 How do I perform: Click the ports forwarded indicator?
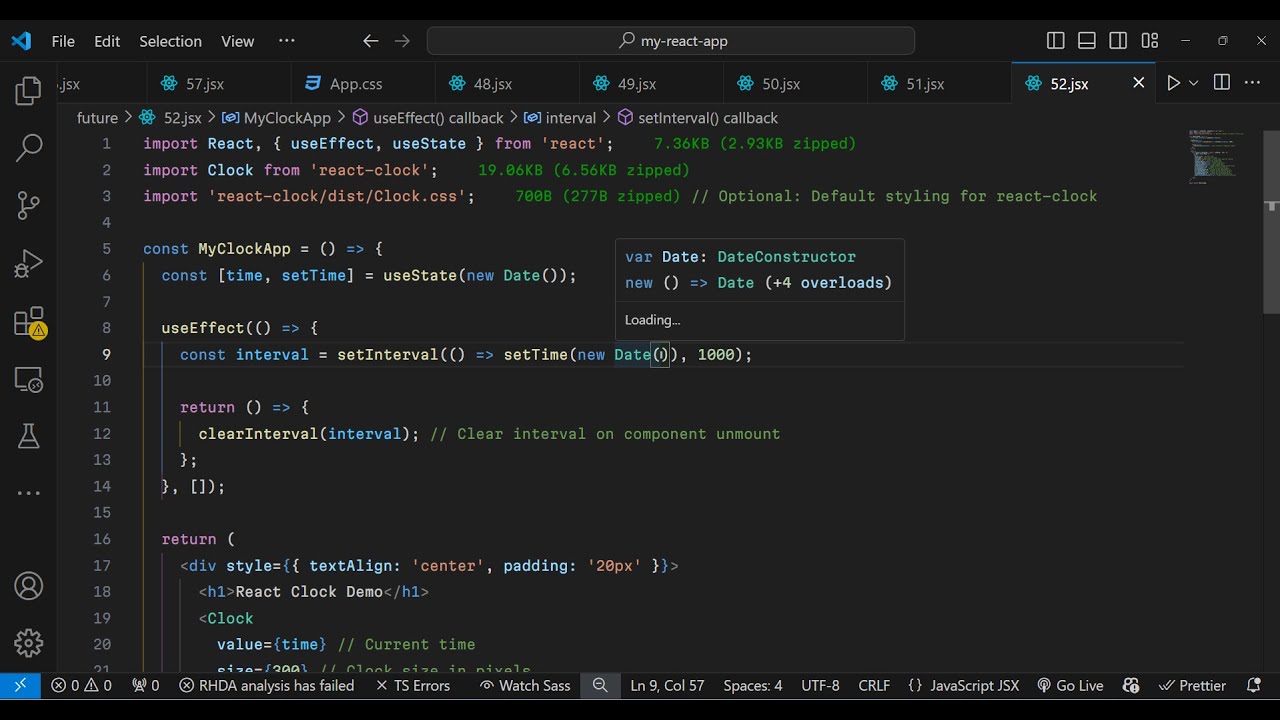[146, 685]
